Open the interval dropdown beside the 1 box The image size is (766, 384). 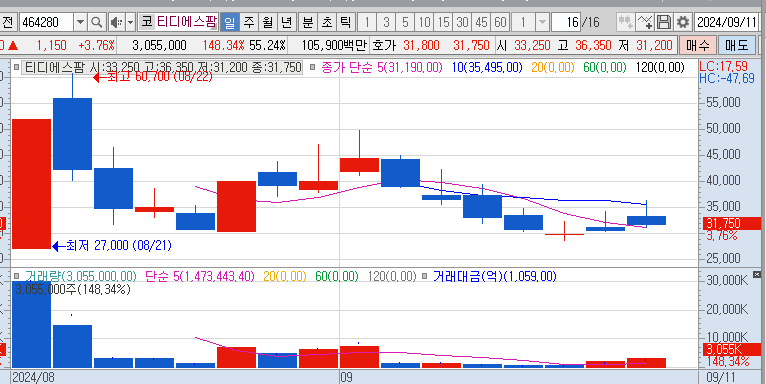(542, 22)
